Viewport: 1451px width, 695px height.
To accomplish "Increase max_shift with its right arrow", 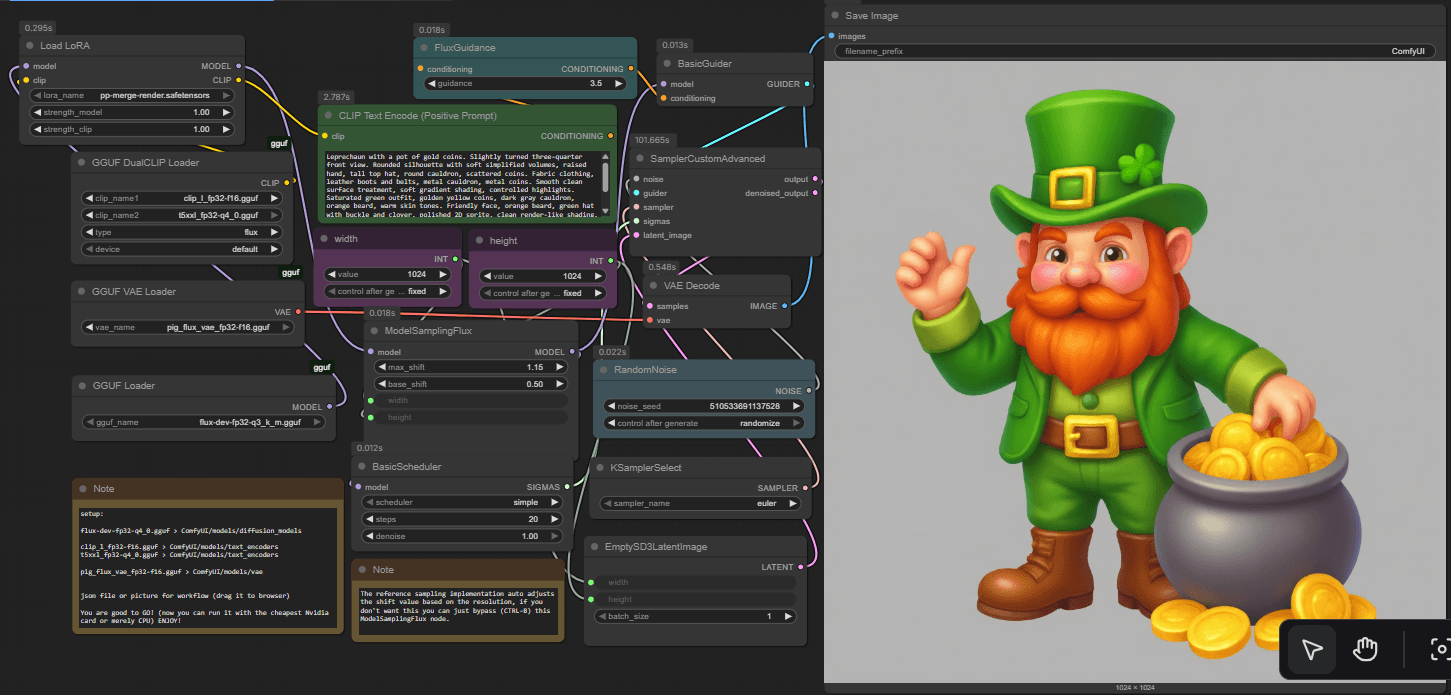I will point(560,367).
